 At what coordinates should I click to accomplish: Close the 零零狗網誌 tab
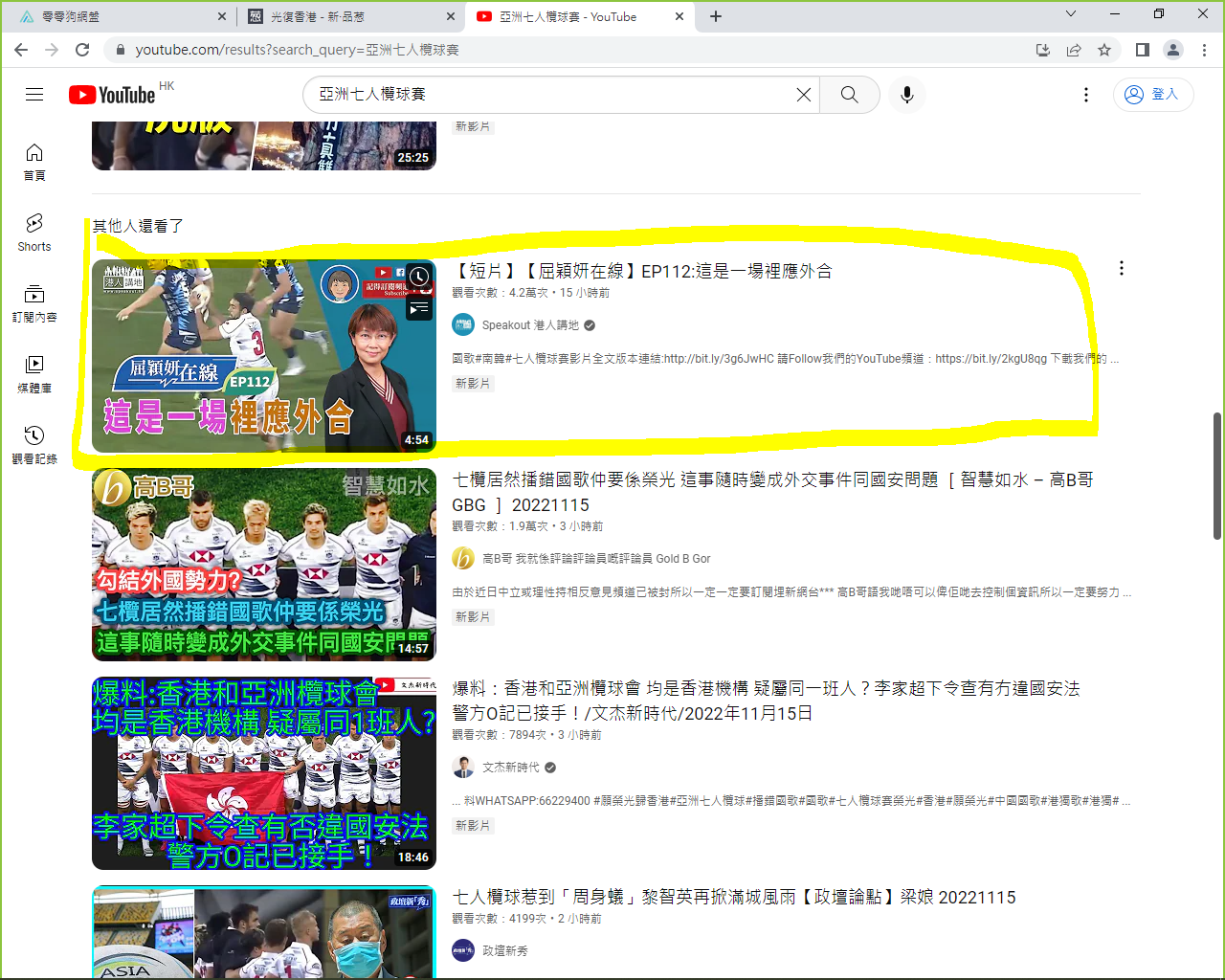click(222, 16)
